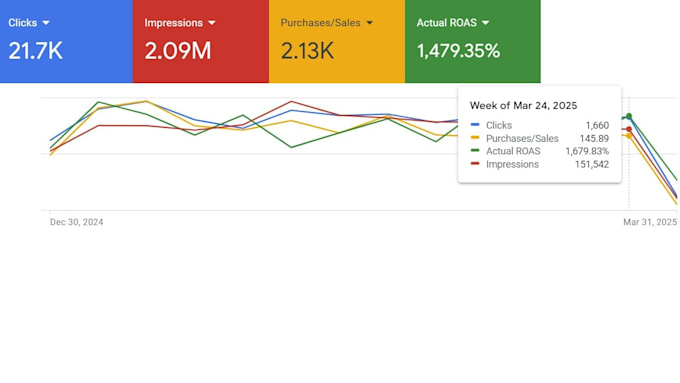Click the green Actual ROAS legend dash
This screenshot has width=680, height=383.
(475, 151)
